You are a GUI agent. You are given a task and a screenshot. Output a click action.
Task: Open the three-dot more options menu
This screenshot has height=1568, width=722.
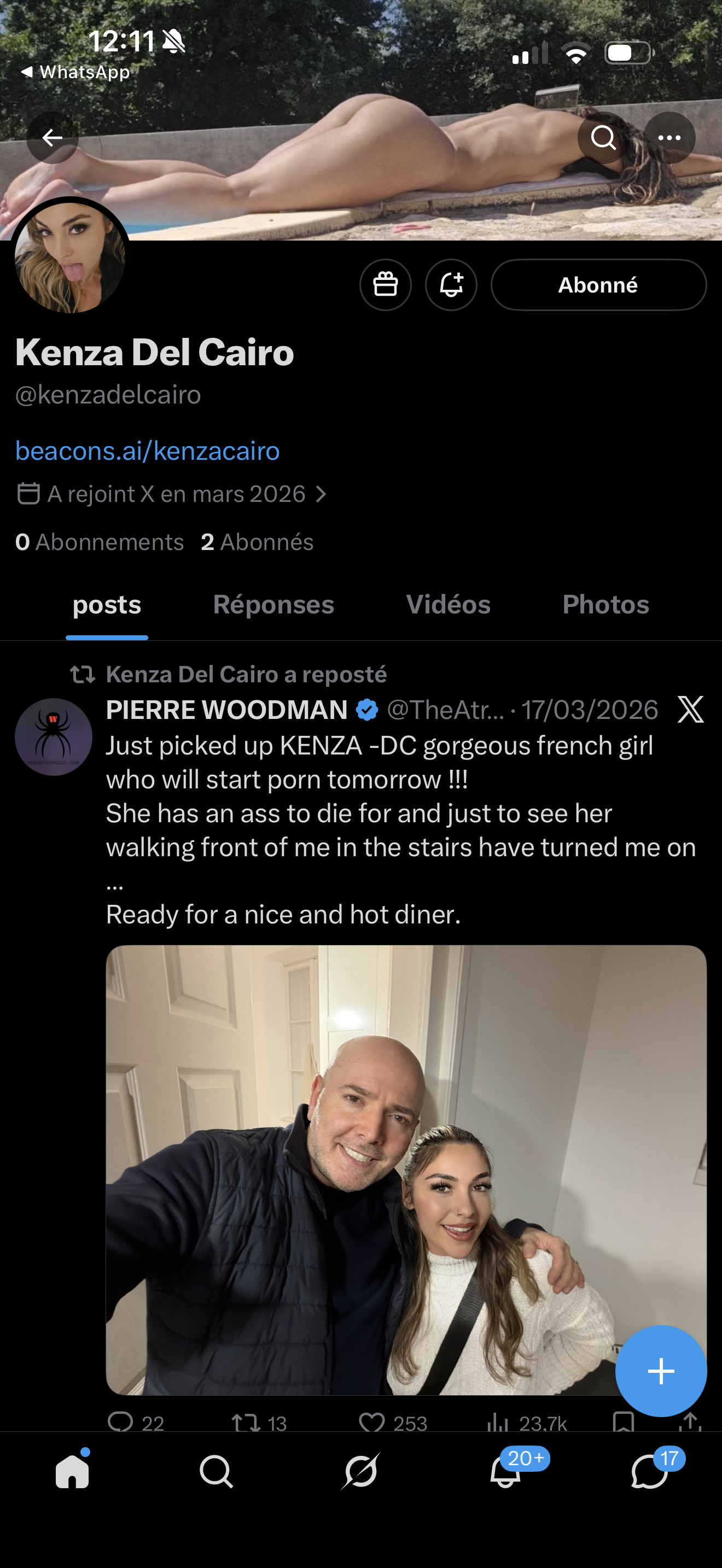click(x=669, y=138)
